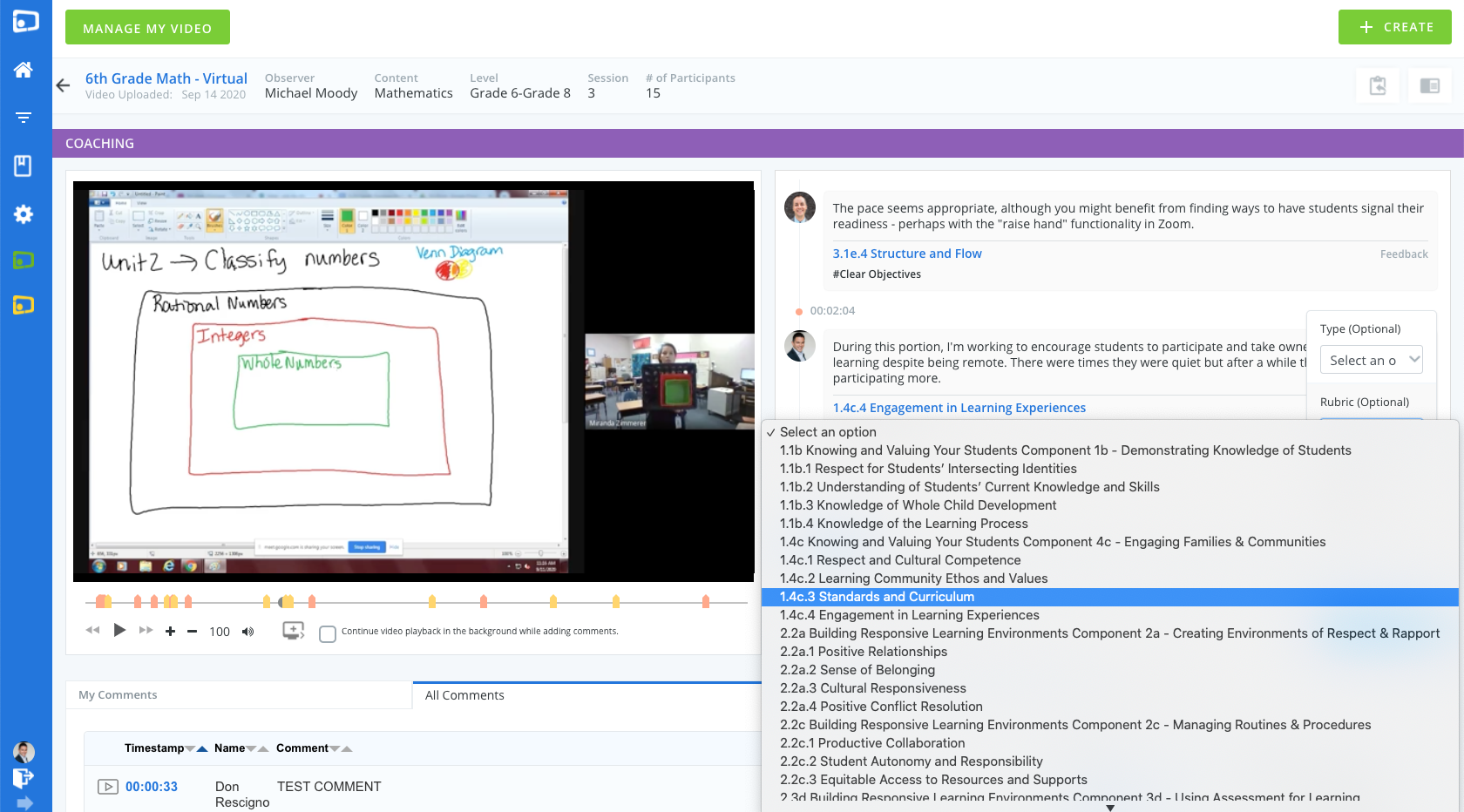Screen dimensions: 1464x812
Task: Play the video
Action: pyautogui.click(x=120, y=630)
